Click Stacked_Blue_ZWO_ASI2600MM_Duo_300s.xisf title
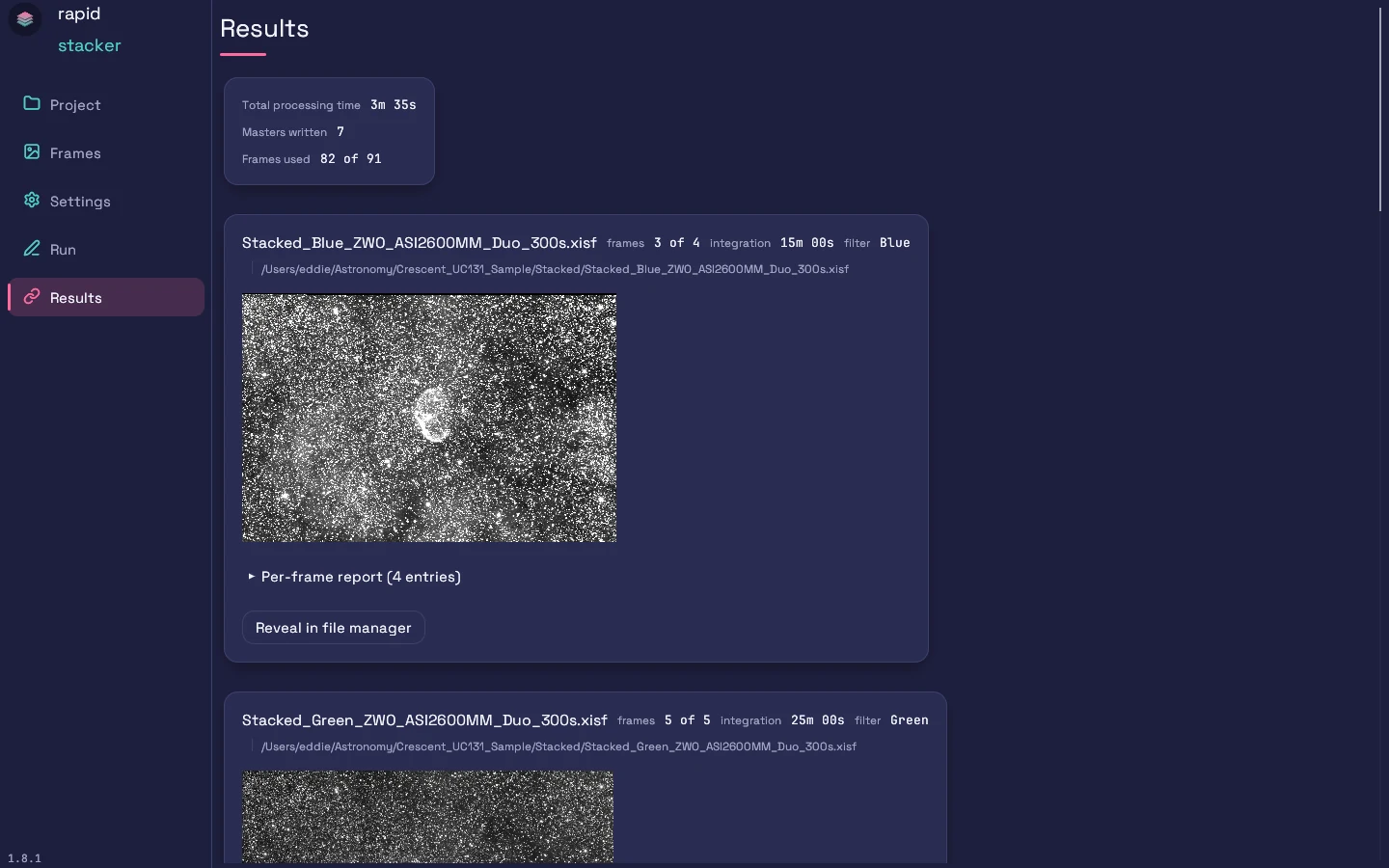1389x868 pixels. point(420,243)
